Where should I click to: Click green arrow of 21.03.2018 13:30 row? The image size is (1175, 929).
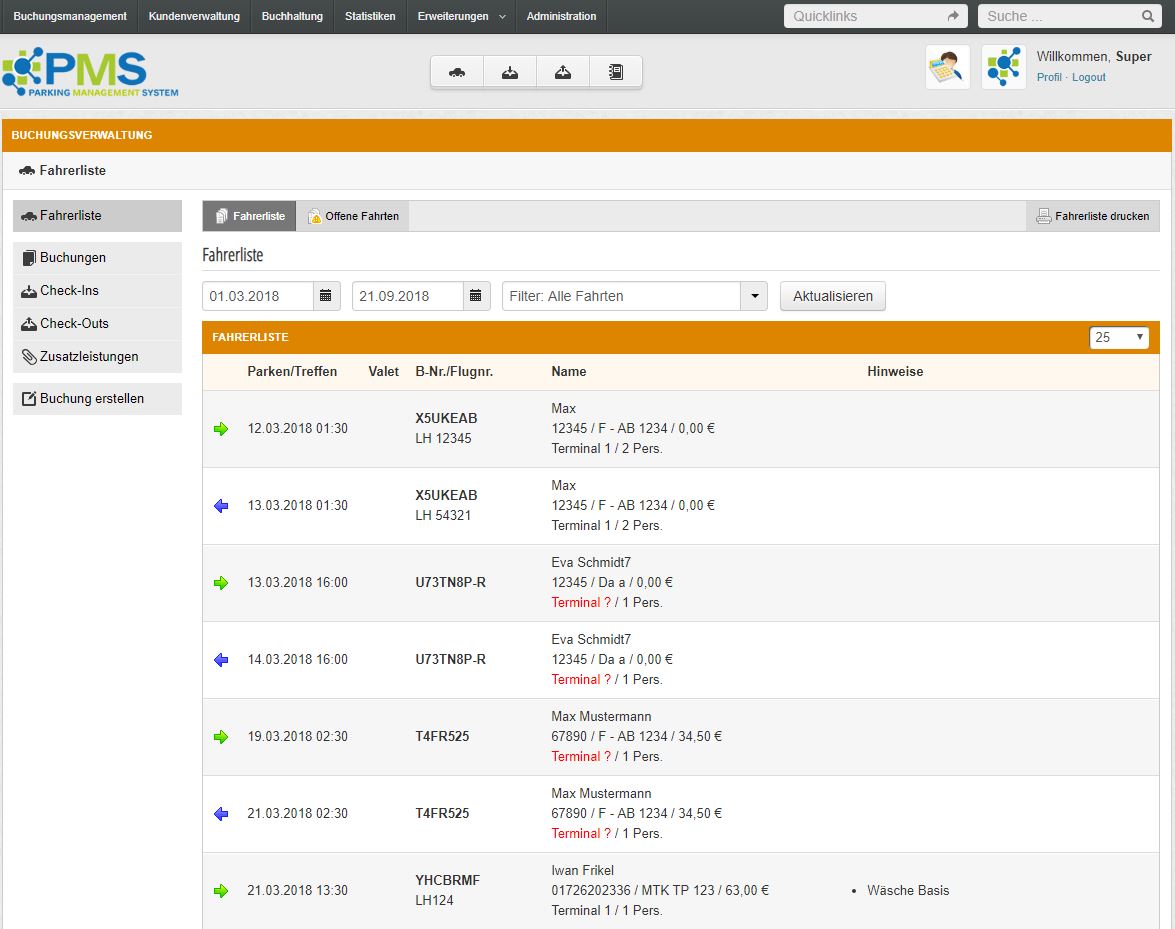click(221, 891)
